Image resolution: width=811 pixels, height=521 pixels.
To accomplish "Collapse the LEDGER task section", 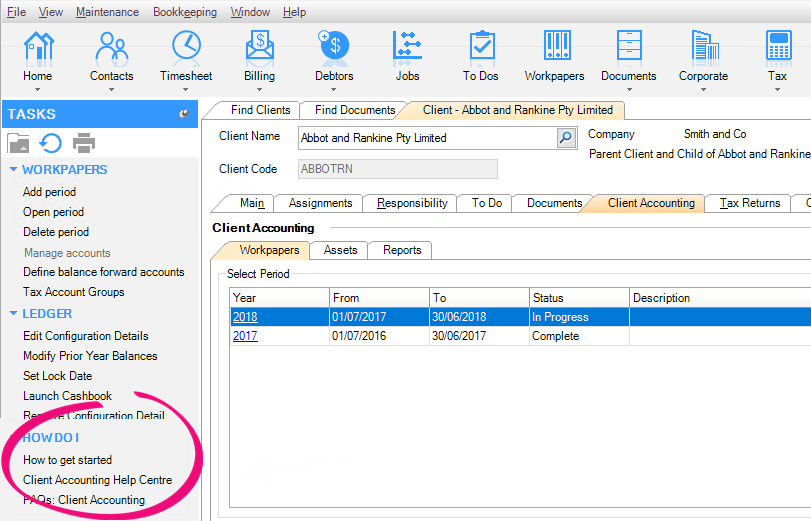I will coord(13,314).
